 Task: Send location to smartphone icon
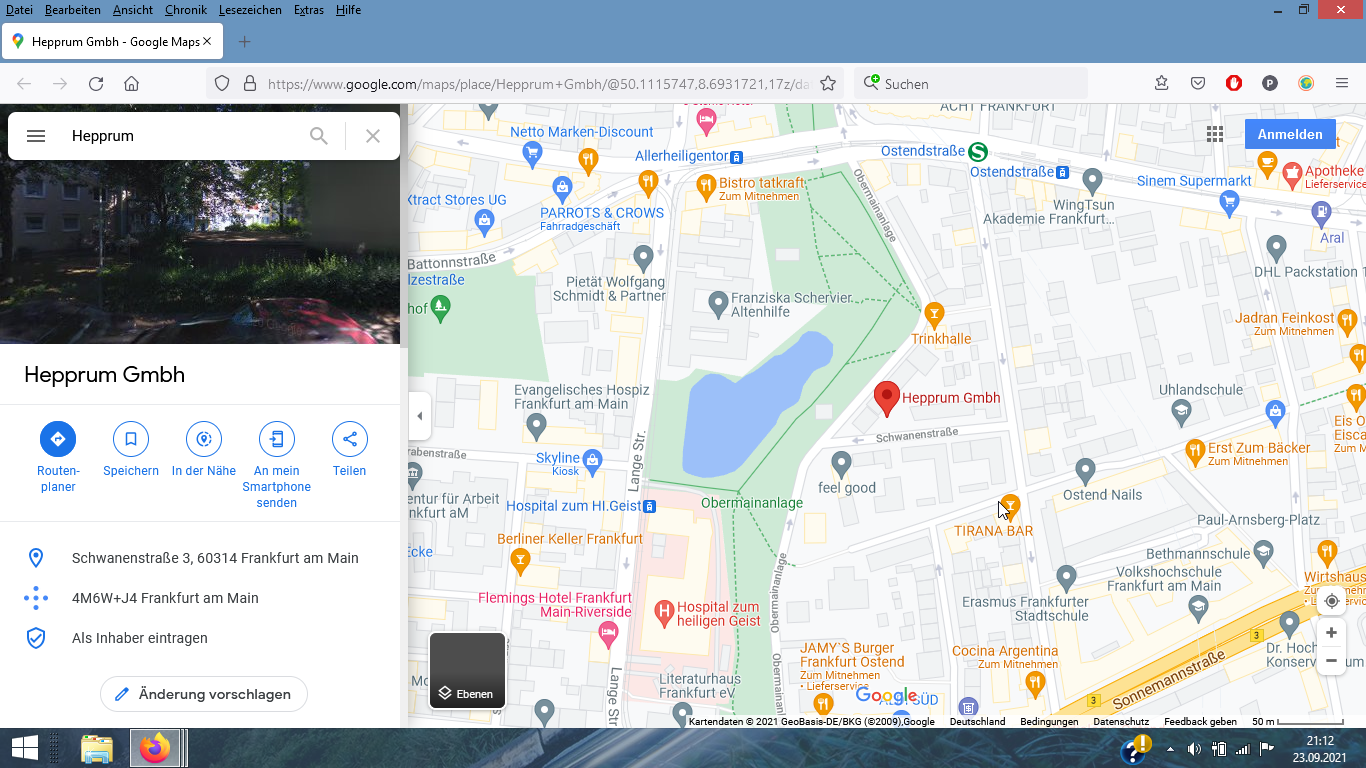[277, 439]
